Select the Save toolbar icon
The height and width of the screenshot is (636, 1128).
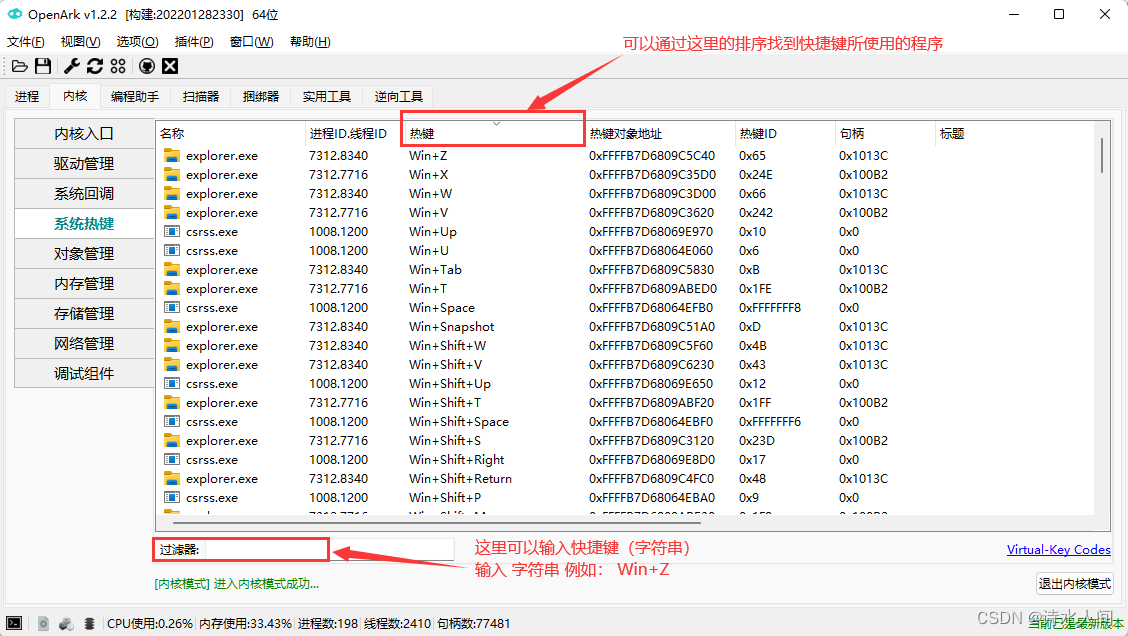(x=43, y=66)
